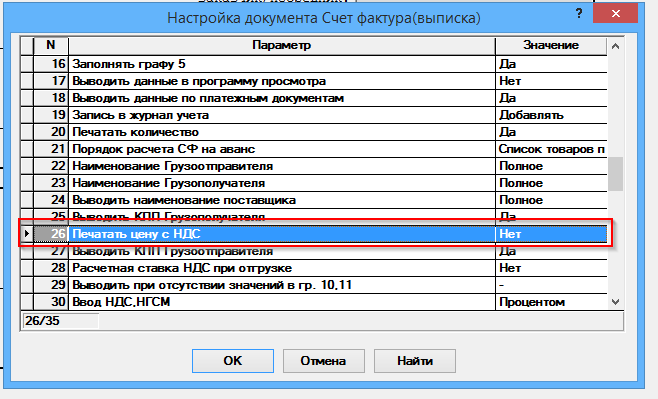This screenshot has width=658, height=399.
Task: Click value 'Да' for Заполнять графу 5
Action: (551, 64)
